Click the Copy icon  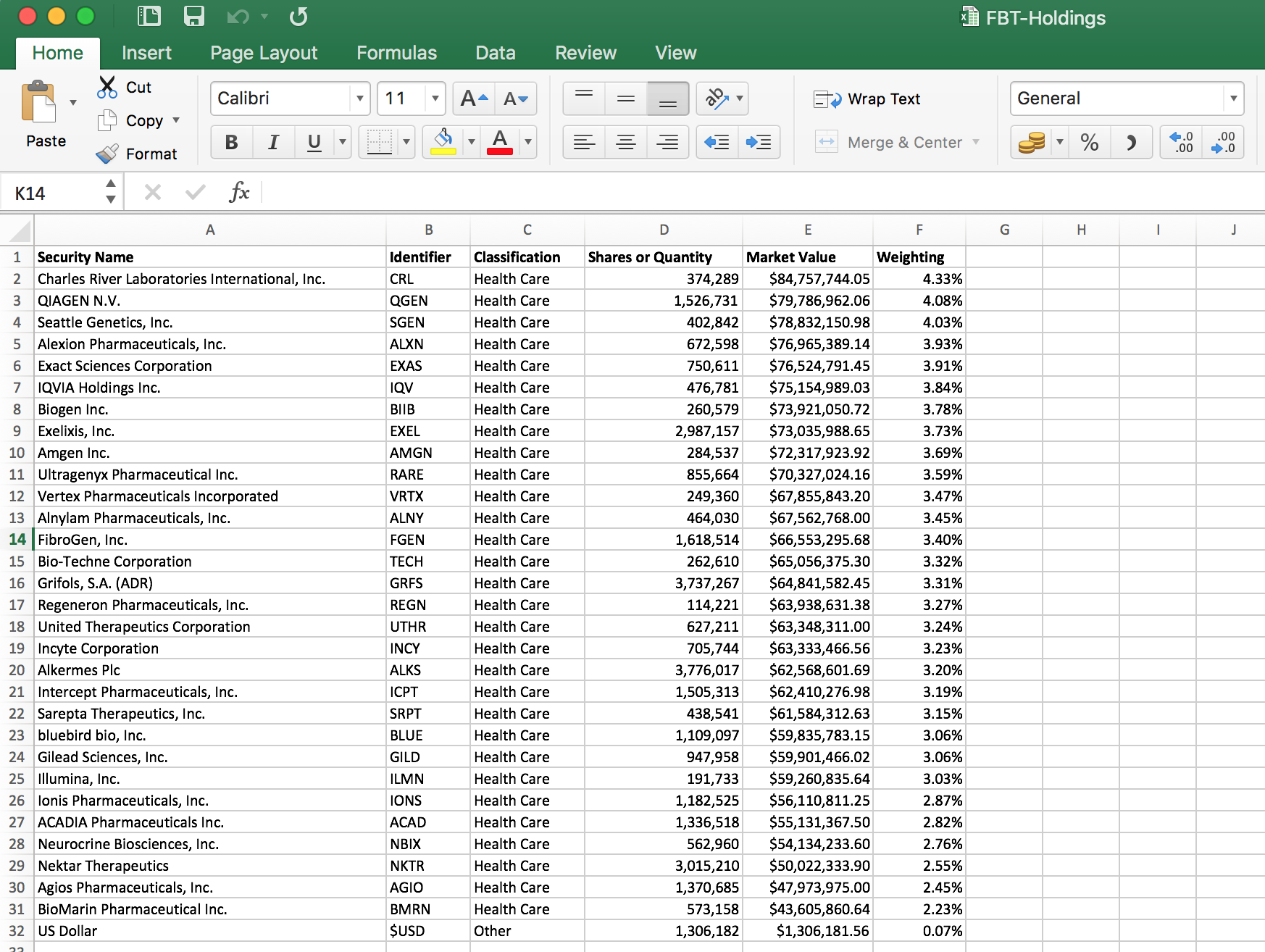[x=107, y=120]
